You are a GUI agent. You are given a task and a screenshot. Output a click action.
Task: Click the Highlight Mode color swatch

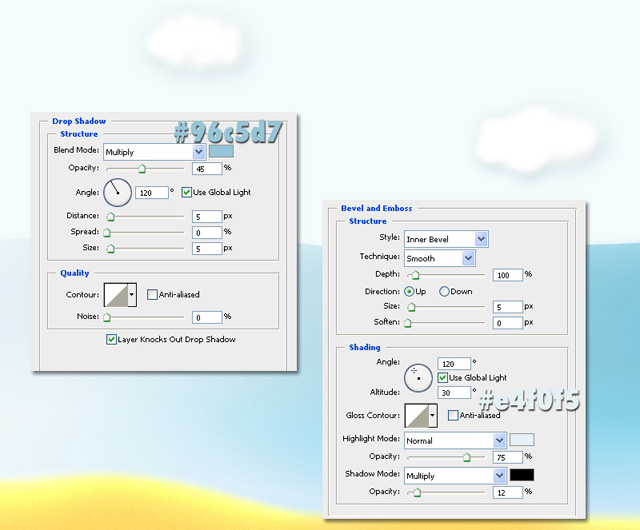(522, 440)
